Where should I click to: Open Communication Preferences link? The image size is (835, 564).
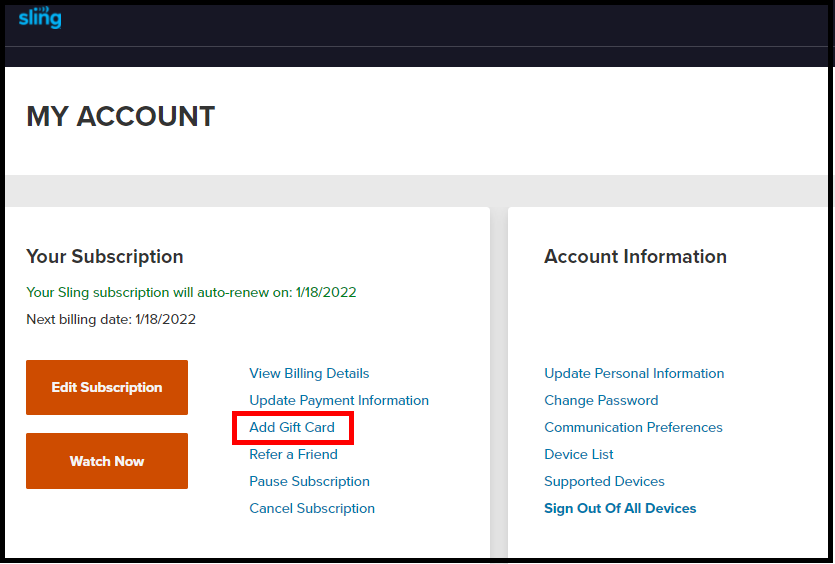tap(633, 427)
